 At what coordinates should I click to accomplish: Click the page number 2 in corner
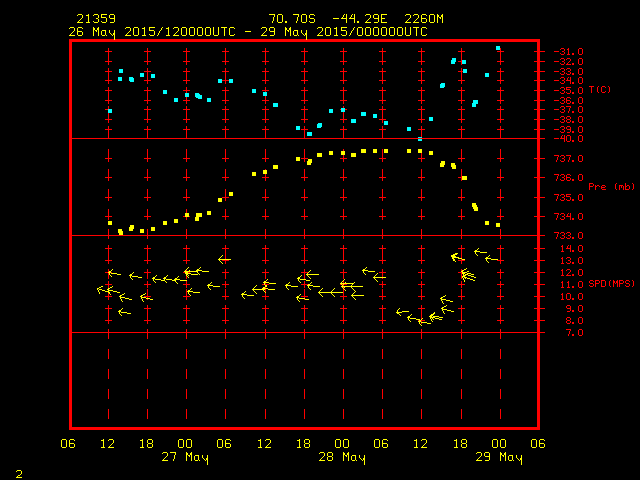[x=19, y=474]
